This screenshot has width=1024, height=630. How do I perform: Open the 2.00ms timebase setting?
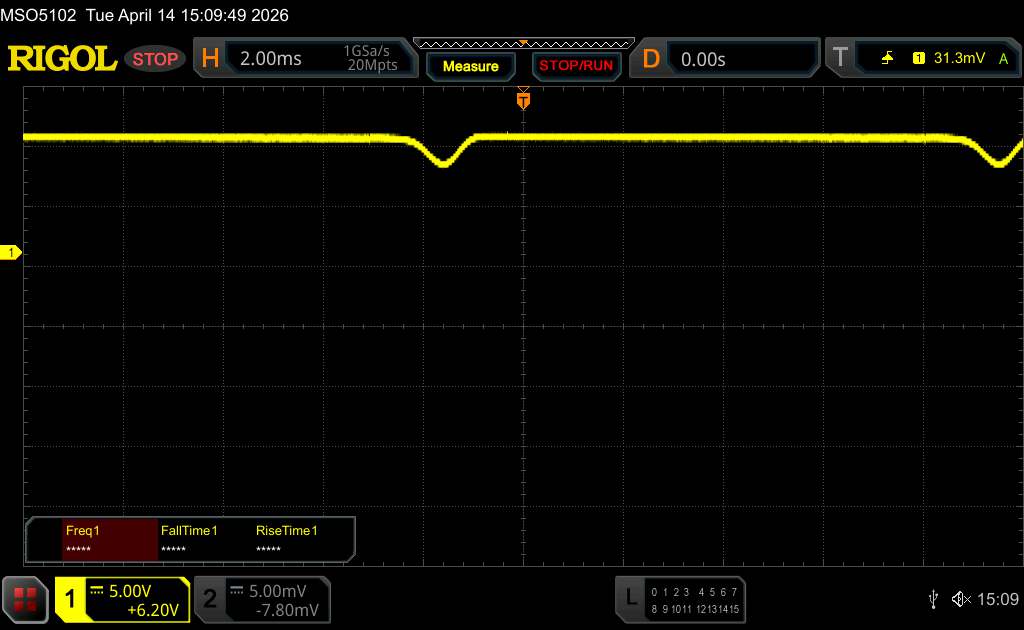[270, 59]
